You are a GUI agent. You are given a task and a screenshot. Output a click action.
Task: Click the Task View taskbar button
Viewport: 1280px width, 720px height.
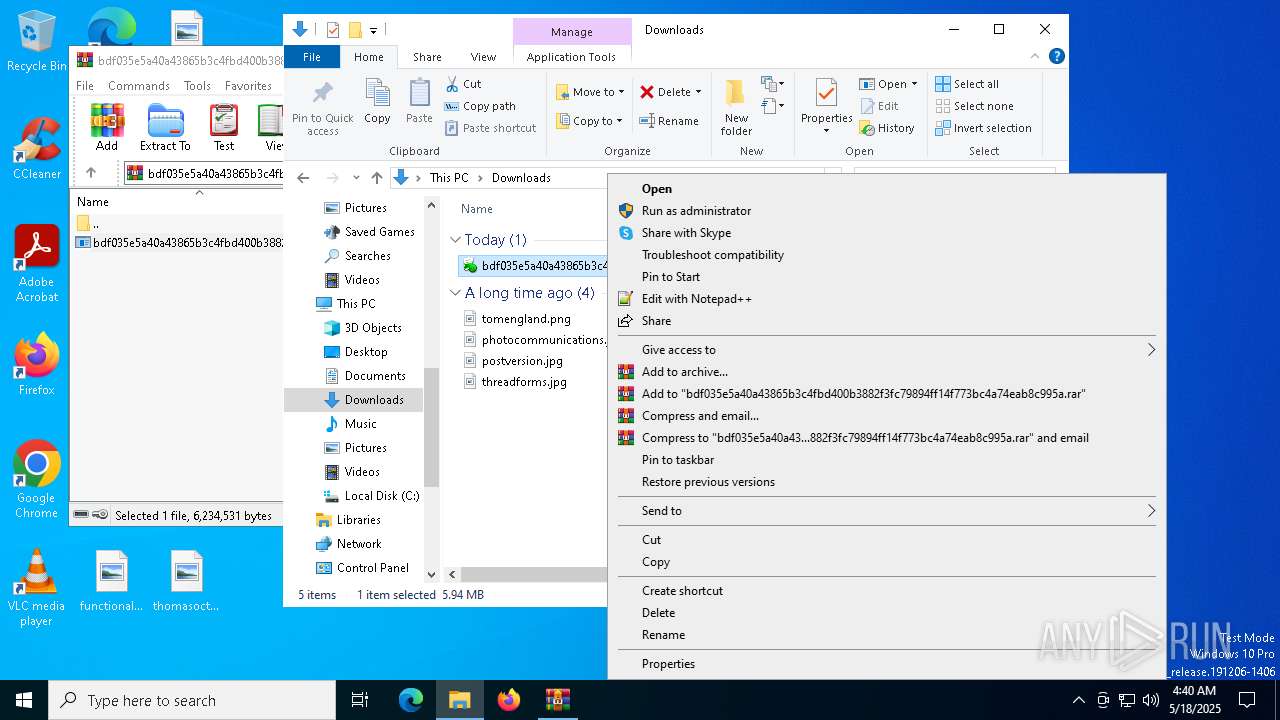(x=360, y=700)
